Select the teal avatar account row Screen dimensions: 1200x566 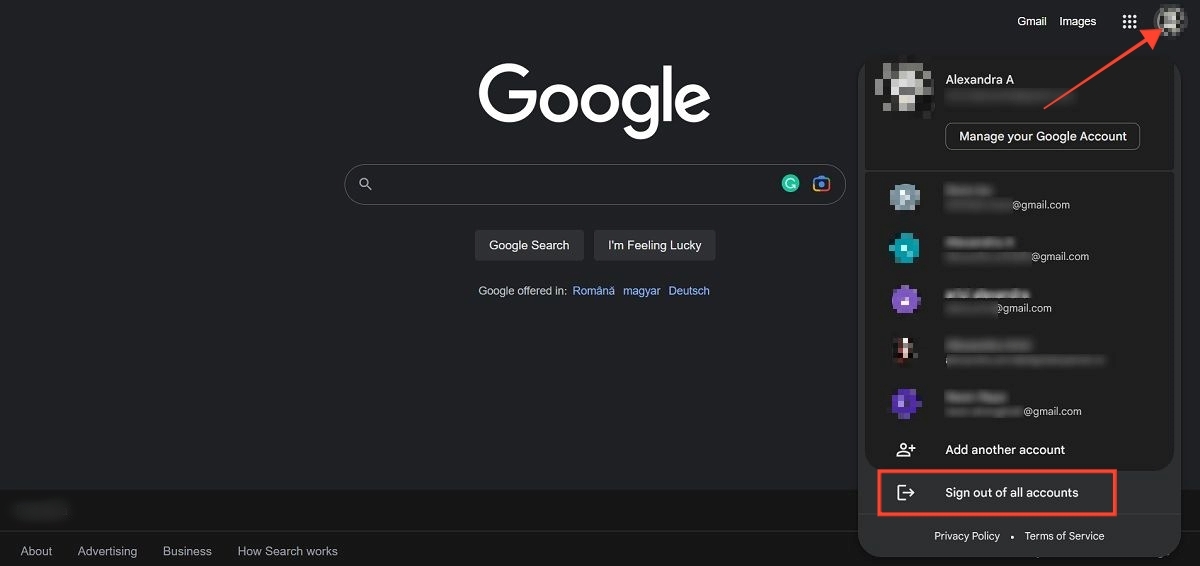(x=1019, y=248)
